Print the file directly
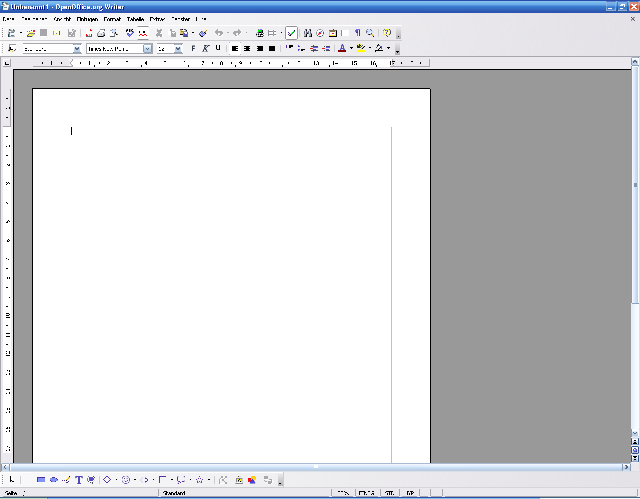The width and height of the screenshot is (640, 499). click(x=101, y=33)
